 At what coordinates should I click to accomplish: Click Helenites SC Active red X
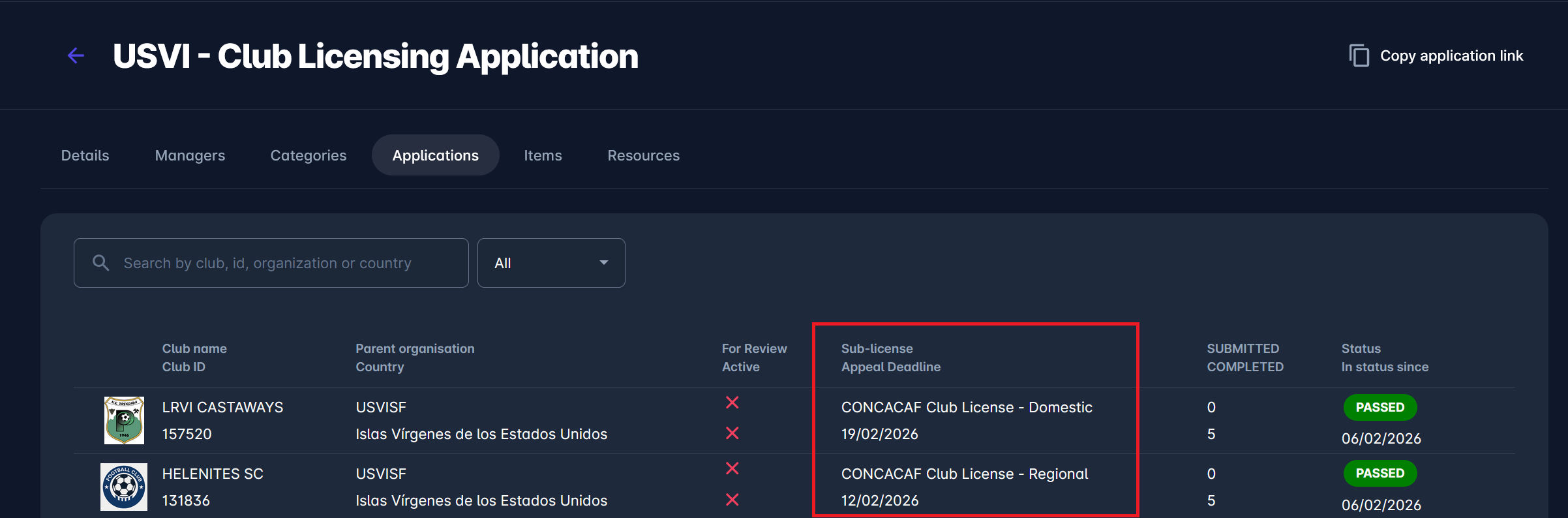(x=732, y=500)
